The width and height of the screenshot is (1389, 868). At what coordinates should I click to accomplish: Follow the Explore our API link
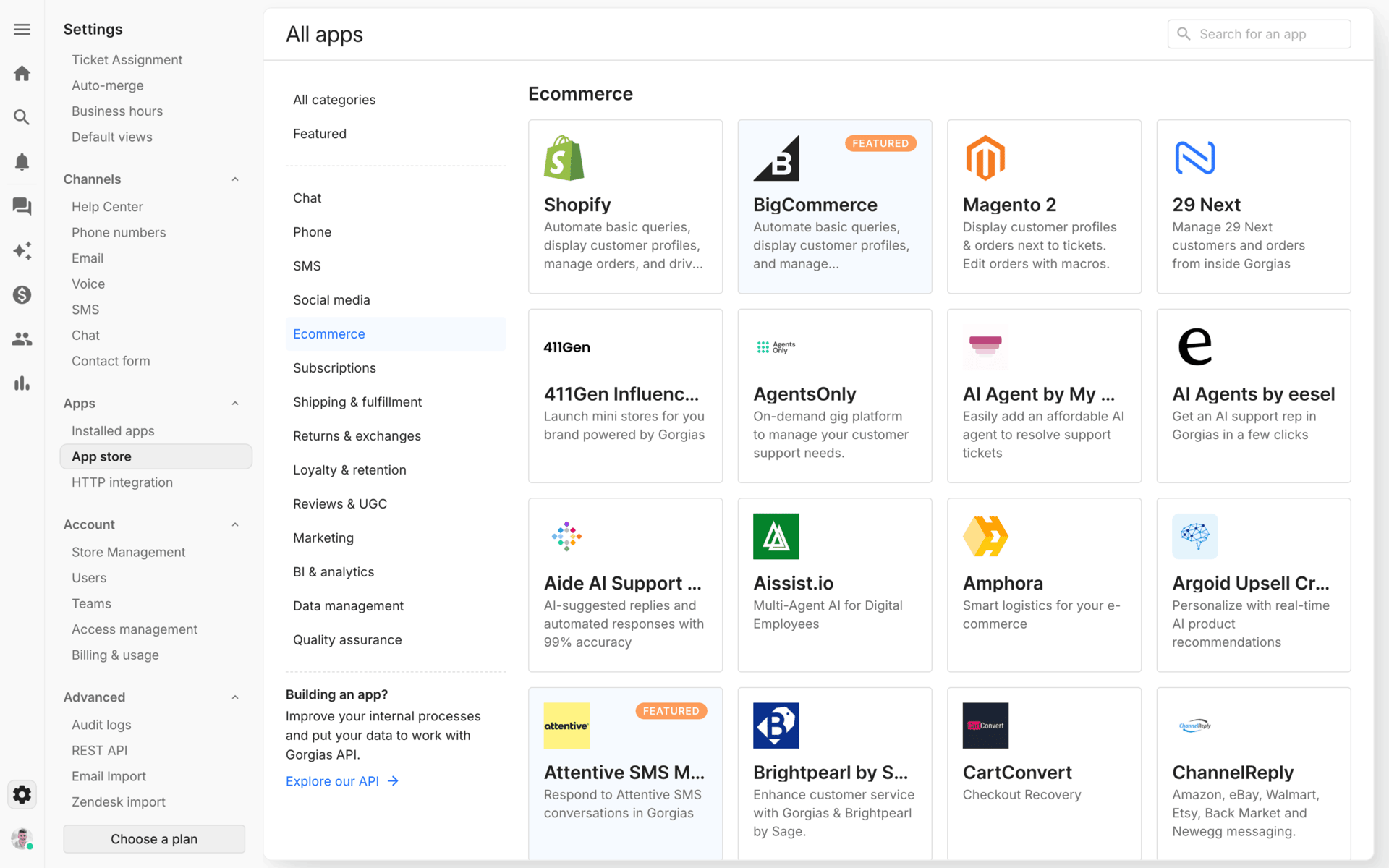click(x=342, y=781)
